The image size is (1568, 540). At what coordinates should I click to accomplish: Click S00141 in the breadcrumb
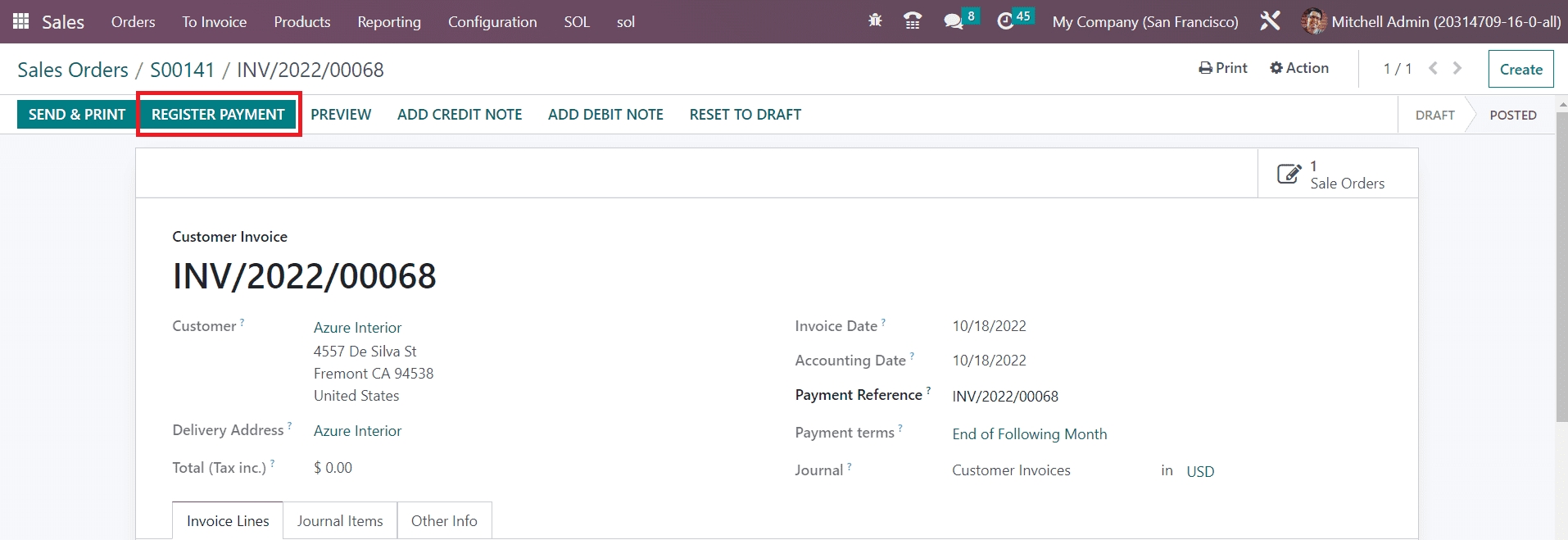[x=182, y=70]
